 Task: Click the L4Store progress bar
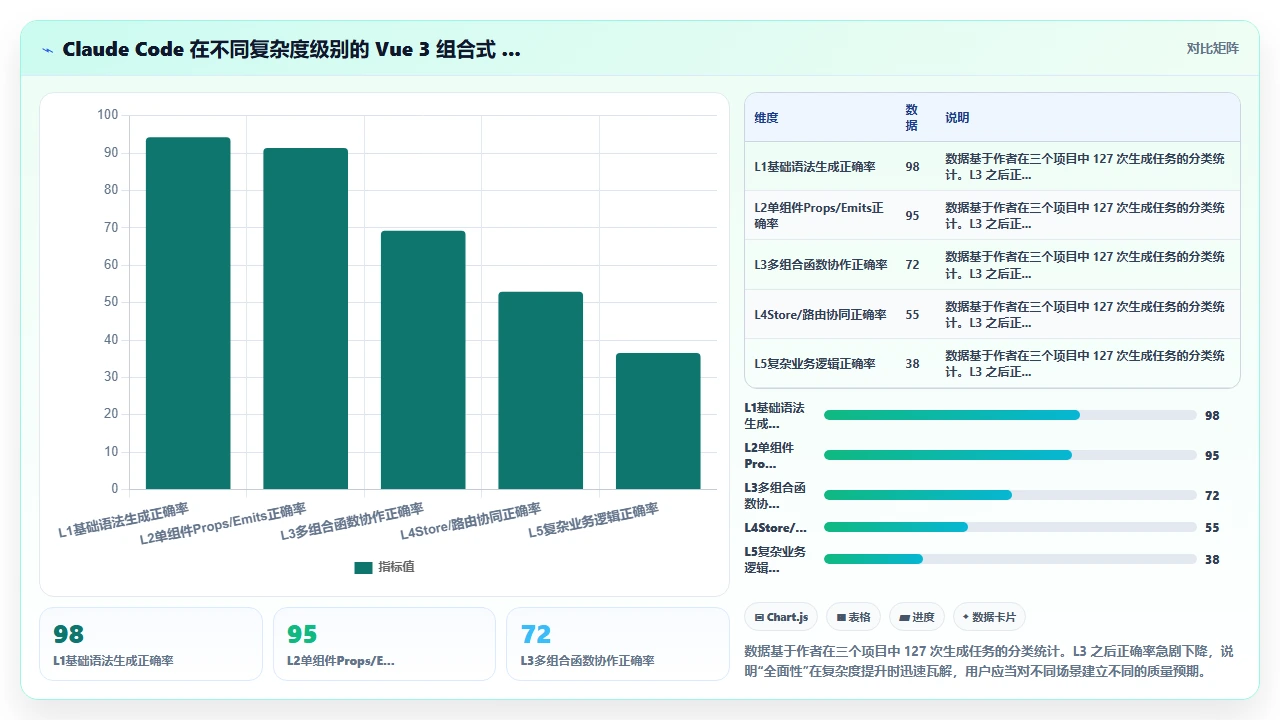pos(1010,527)
